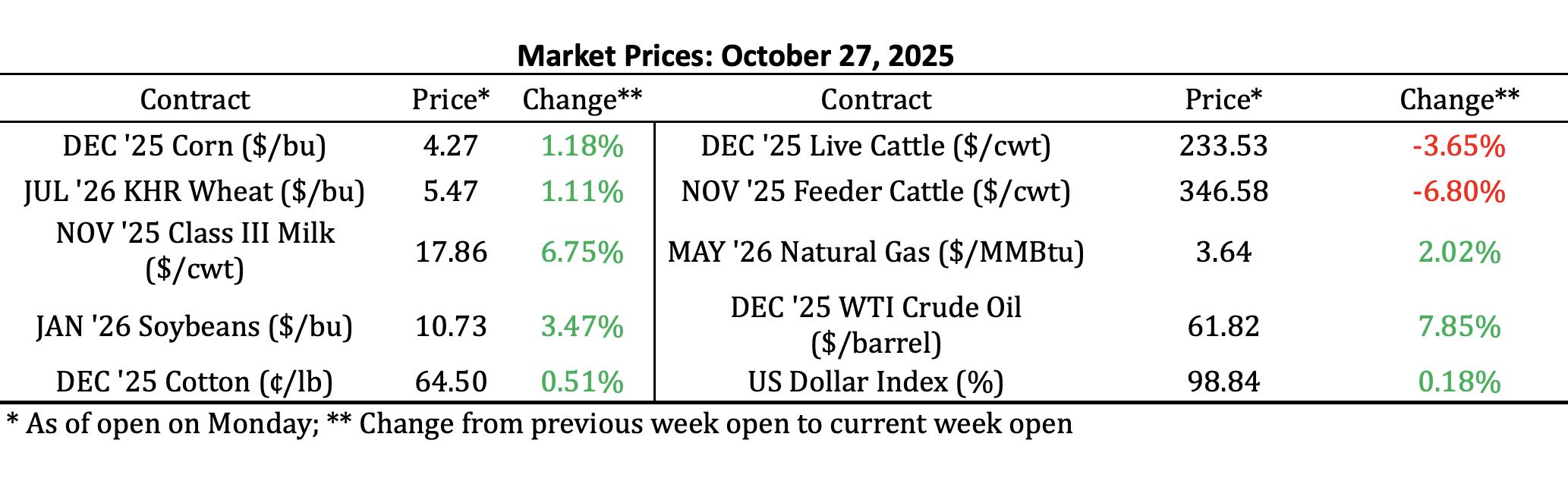Select the NOV '25 Class III Milk cell
This screenshot has width=1568, height=481.
(x=194, y=251)
